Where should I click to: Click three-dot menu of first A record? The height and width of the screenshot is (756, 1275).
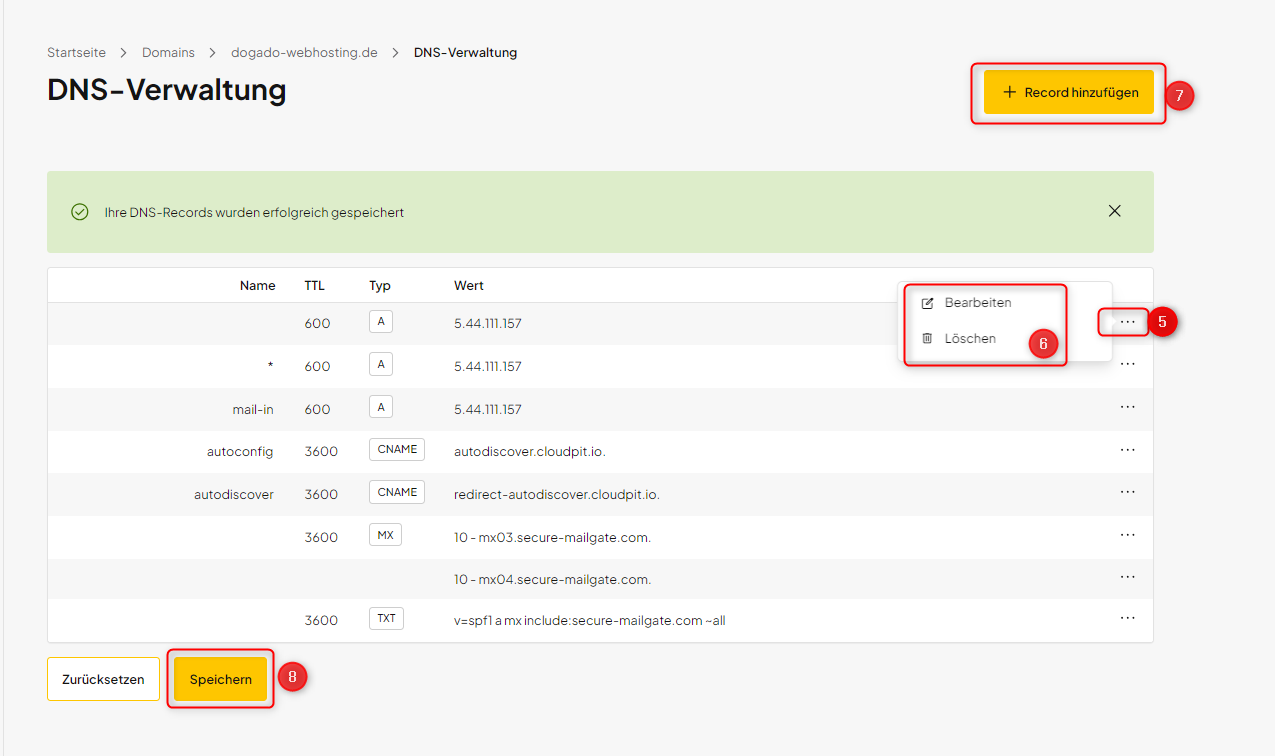1127,322
